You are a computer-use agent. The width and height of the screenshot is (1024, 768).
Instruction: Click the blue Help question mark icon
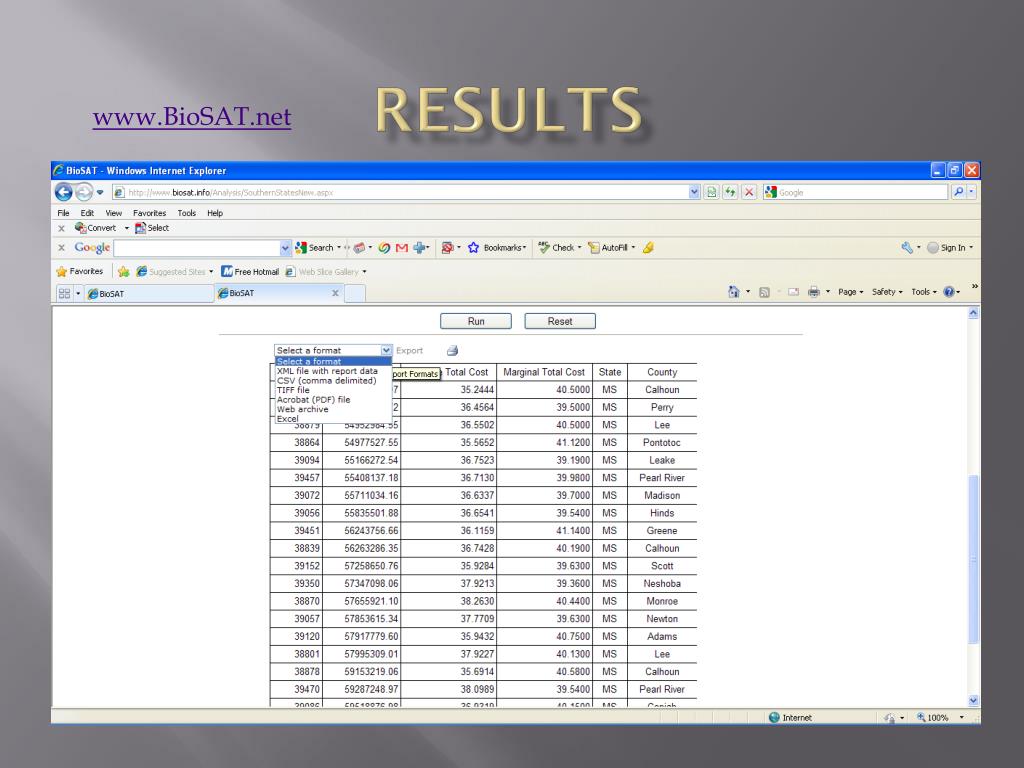(949, 292)
